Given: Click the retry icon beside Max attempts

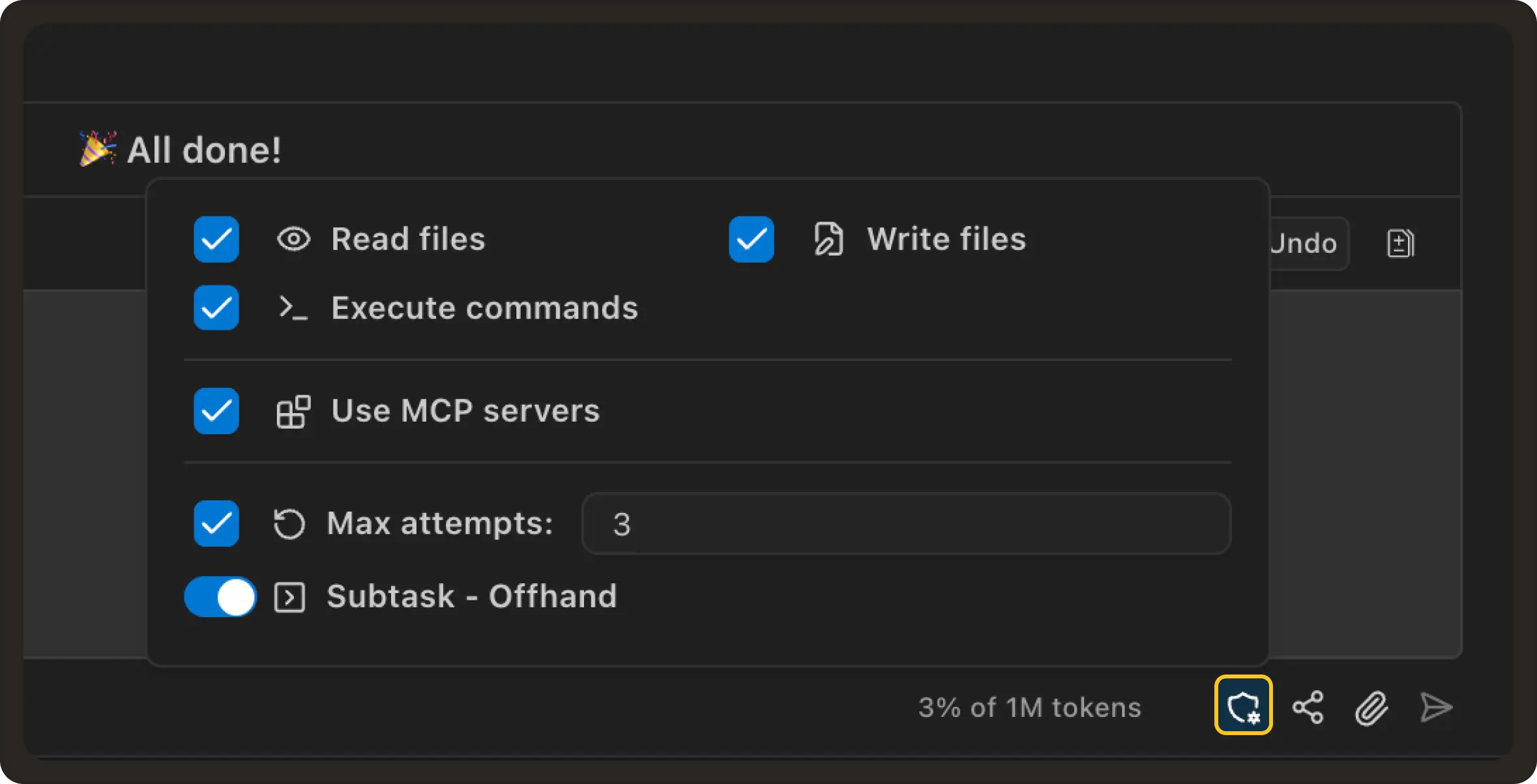Looking at the screenshot, I should pos(289,523).
